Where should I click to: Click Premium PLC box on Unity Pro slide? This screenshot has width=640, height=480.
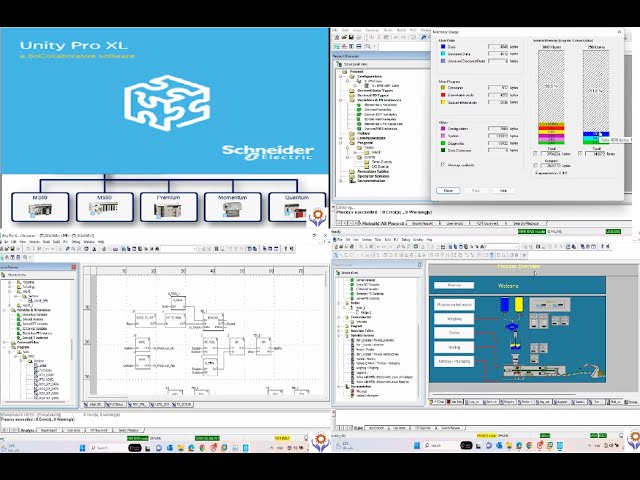[x=169, y=207]
